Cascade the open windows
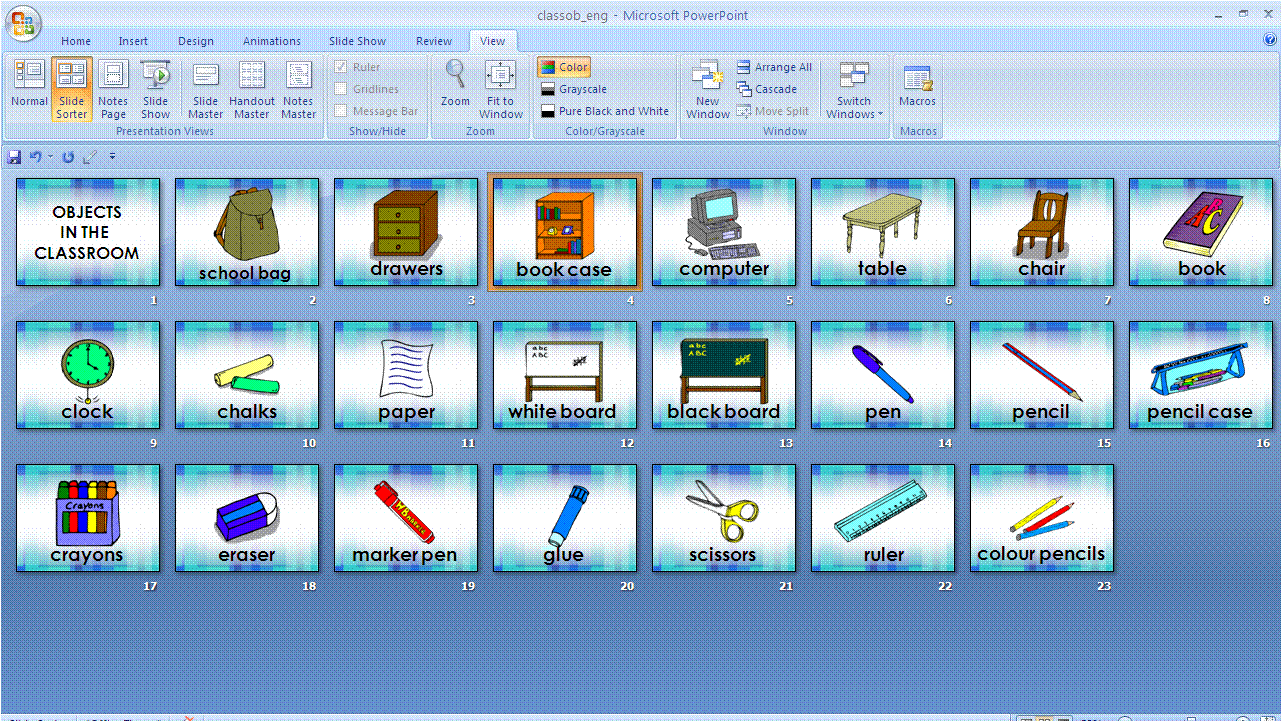 pos(767,89)
